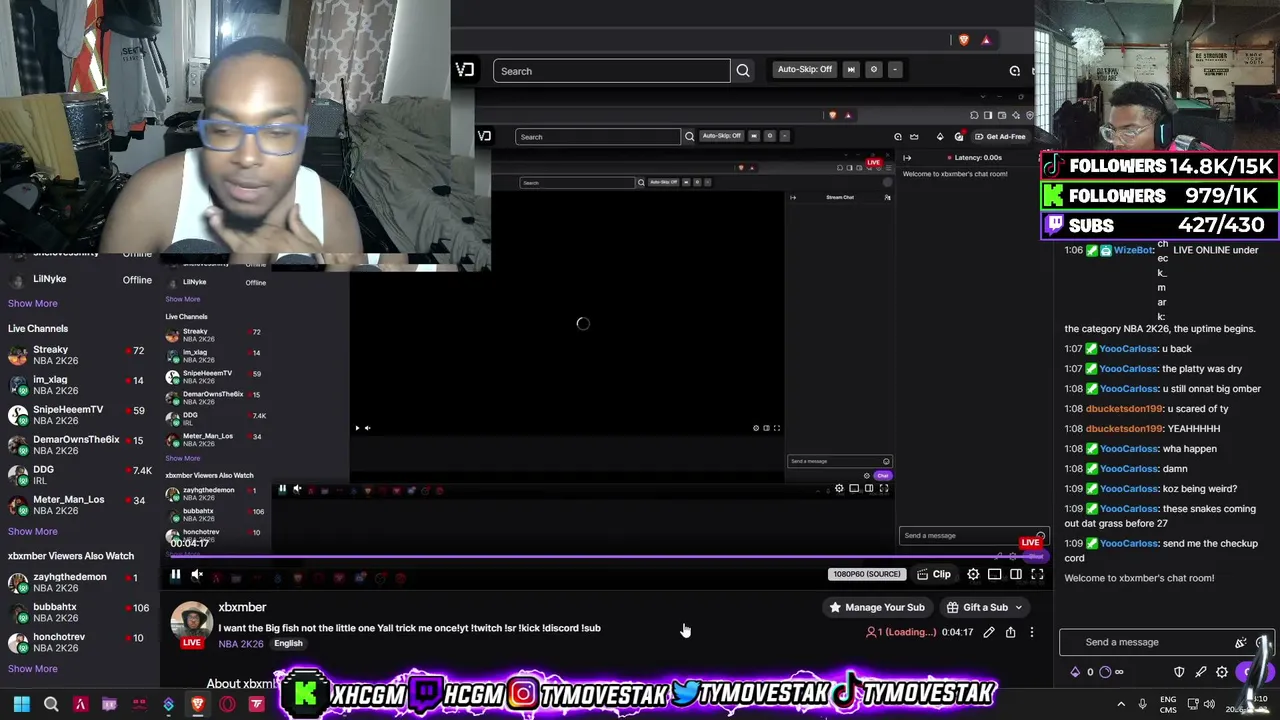Click YoooCarloss username on 'u back' message
The width and height of the screenshot is (1280, 720).
[x=1128, y=349]
